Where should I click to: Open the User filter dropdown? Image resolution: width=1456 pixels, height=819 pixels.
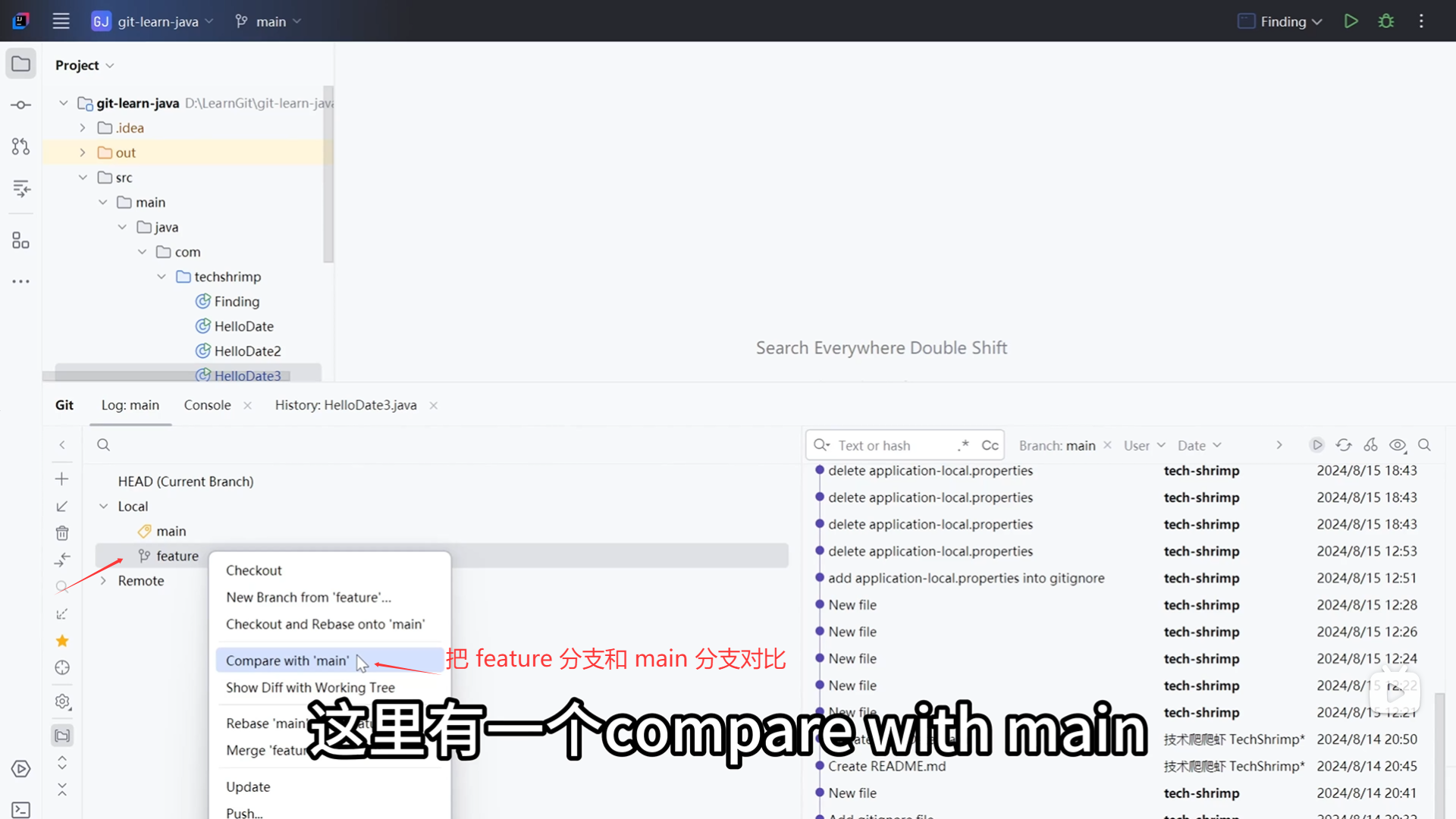coord(1144,445)
